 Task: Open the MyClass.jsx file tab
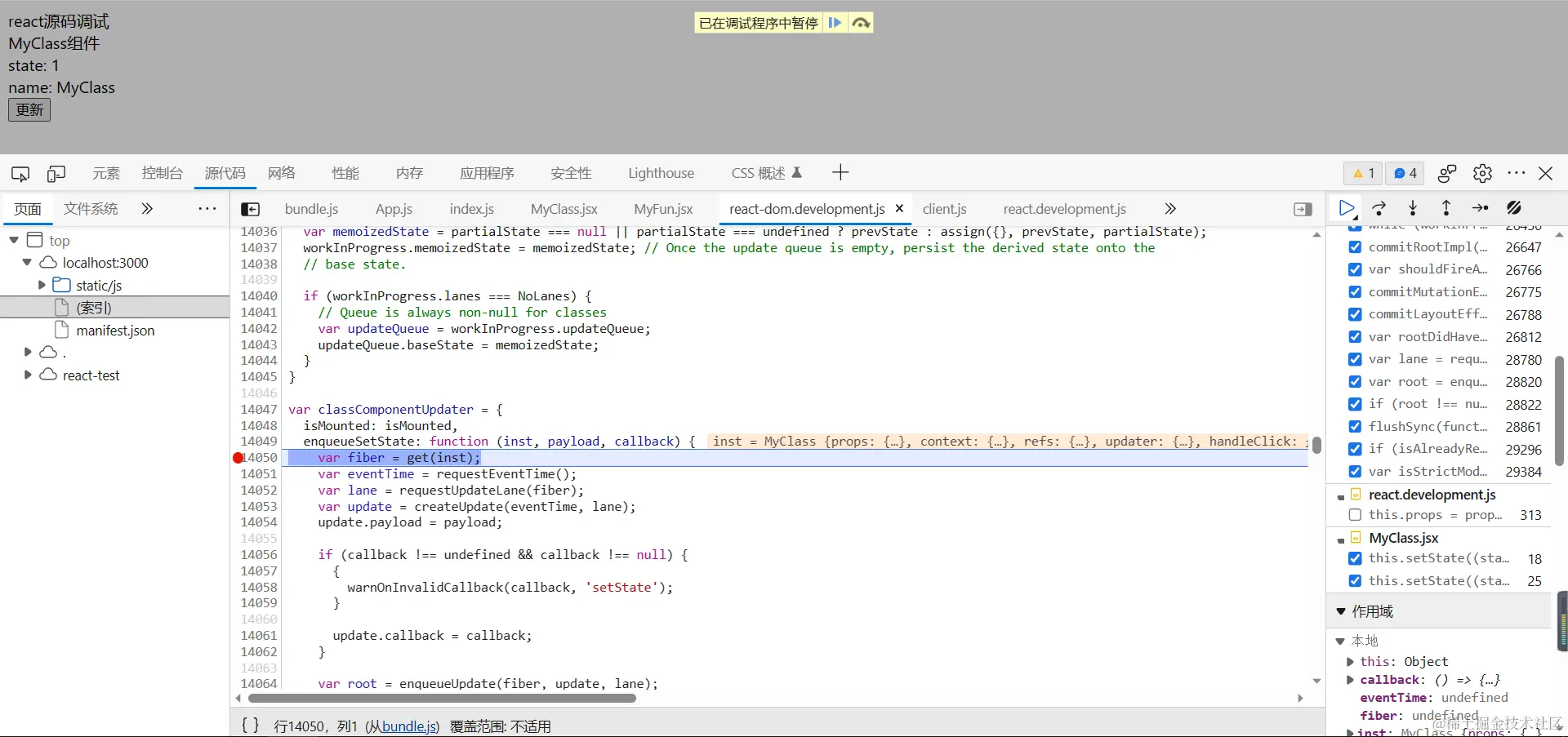pos(563,209)
